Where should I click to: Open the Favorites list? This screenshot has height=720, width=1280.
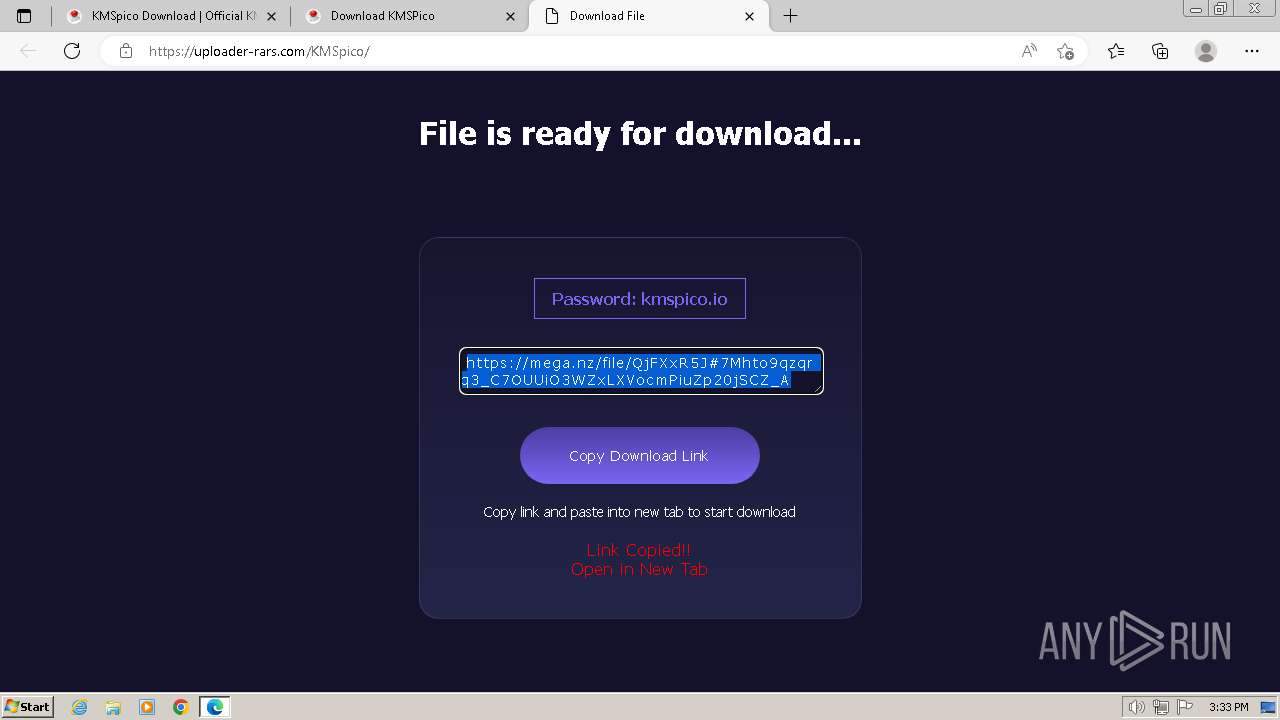point(1116,51)
